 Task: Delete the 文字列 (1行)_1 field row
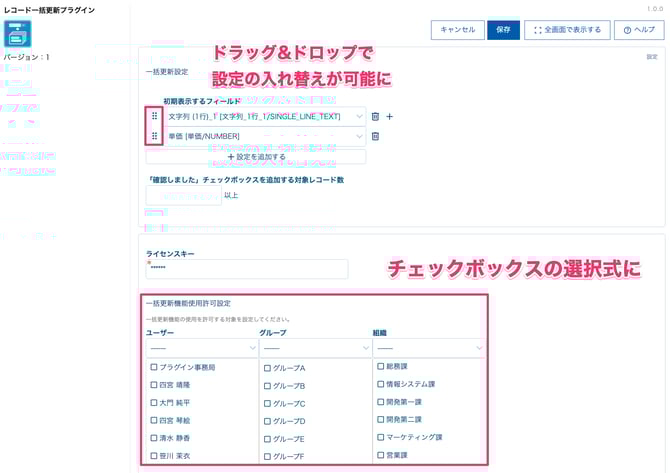pos(375,116)
